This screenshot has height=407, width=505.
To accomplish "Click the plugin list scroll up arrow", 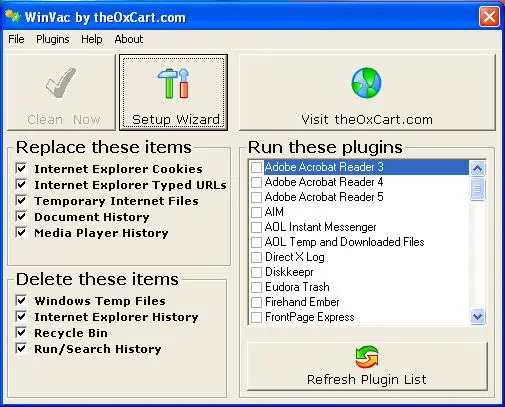I will point(477,168).
